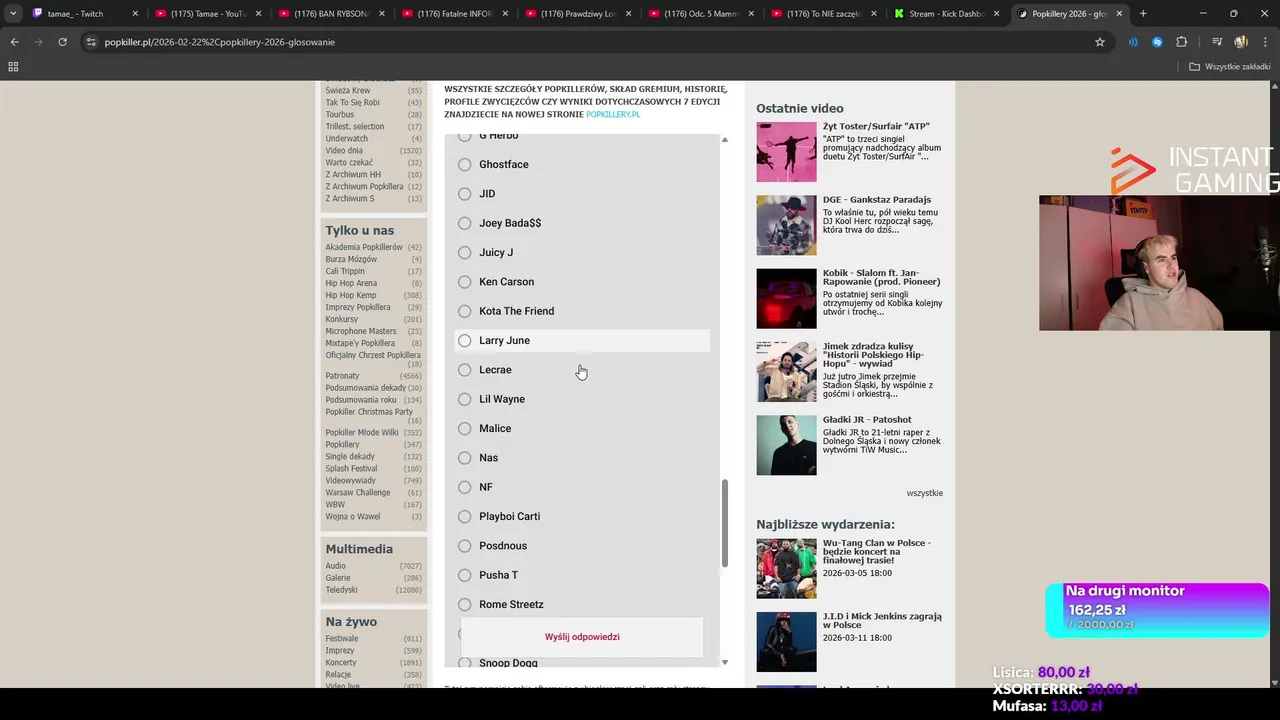Close the To NIE zaczęło YouTube tab
The image size is (1280, 720).
tap(873, 14)
